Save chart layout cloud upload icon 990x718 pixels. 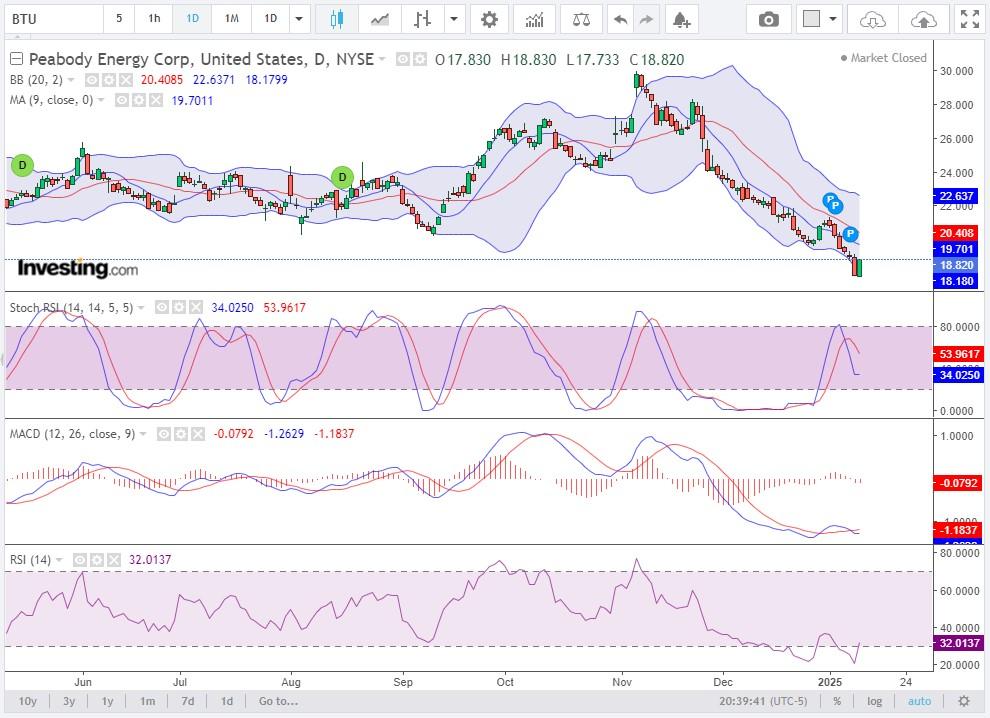(924, 19)
